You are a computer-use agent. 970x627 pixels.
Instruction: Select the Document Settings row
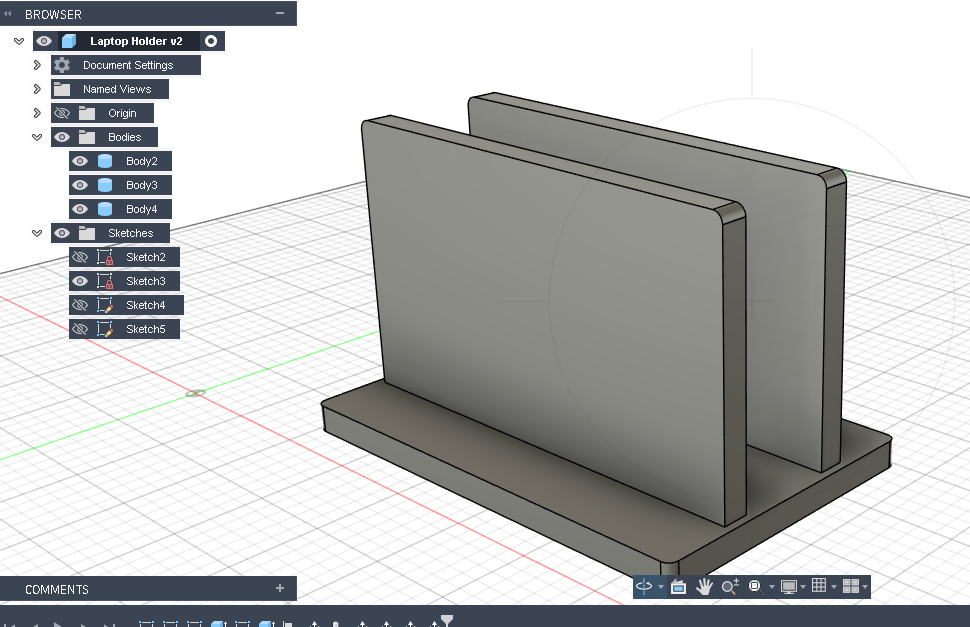(126, 65)
